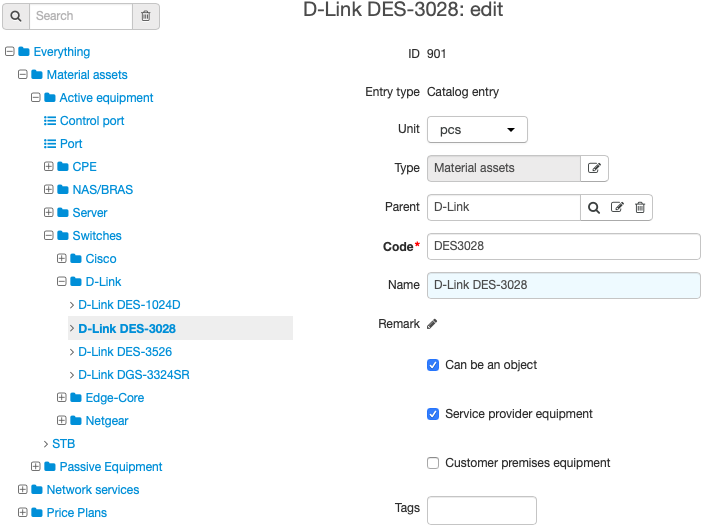The height and width of the screenshot is (527, 702).
Task: Collapse the Switches tree node
Action: coord(48,236)
